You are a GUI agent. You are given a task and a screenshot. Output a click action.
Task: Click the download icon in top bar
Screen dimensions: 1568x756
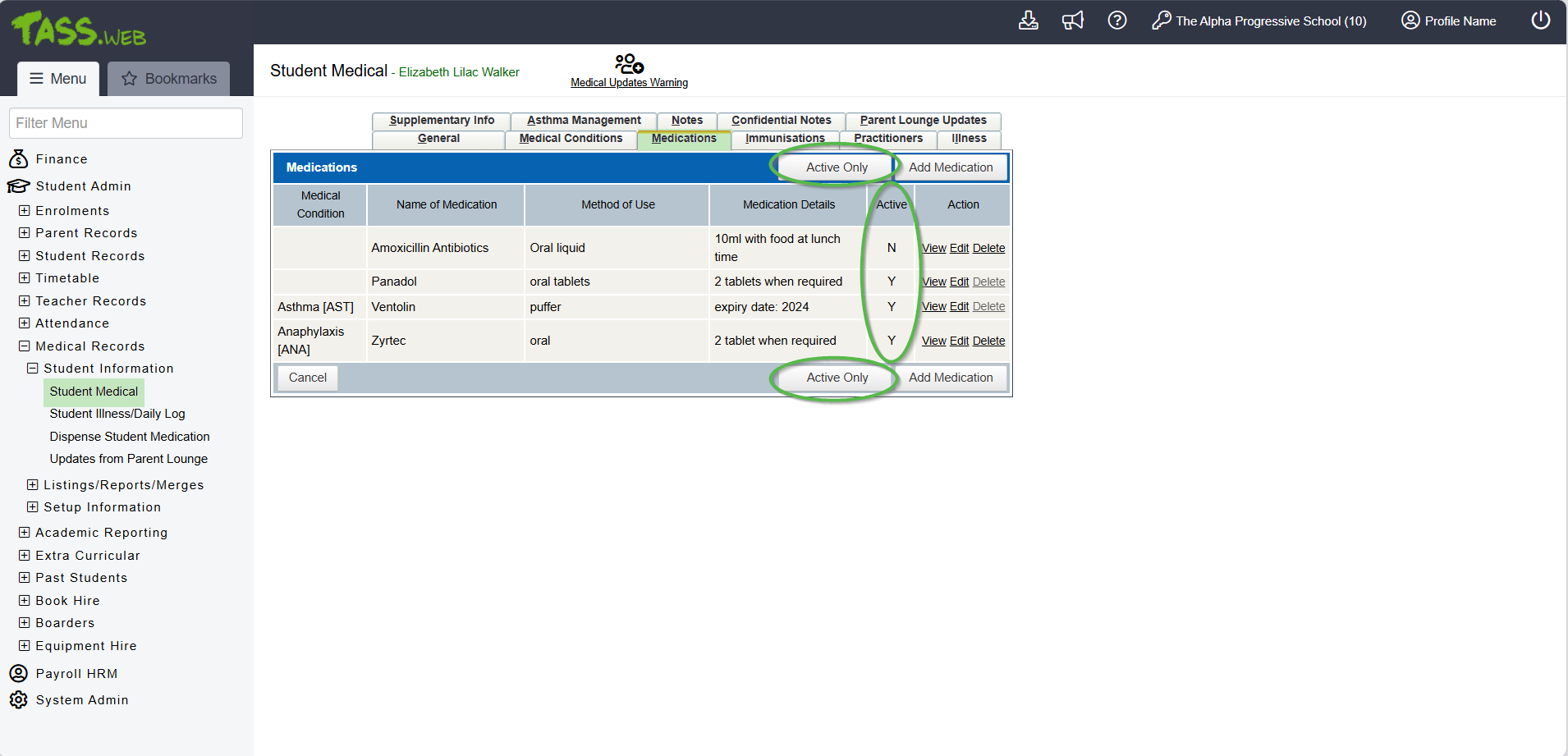click(x=1028, y=21)
